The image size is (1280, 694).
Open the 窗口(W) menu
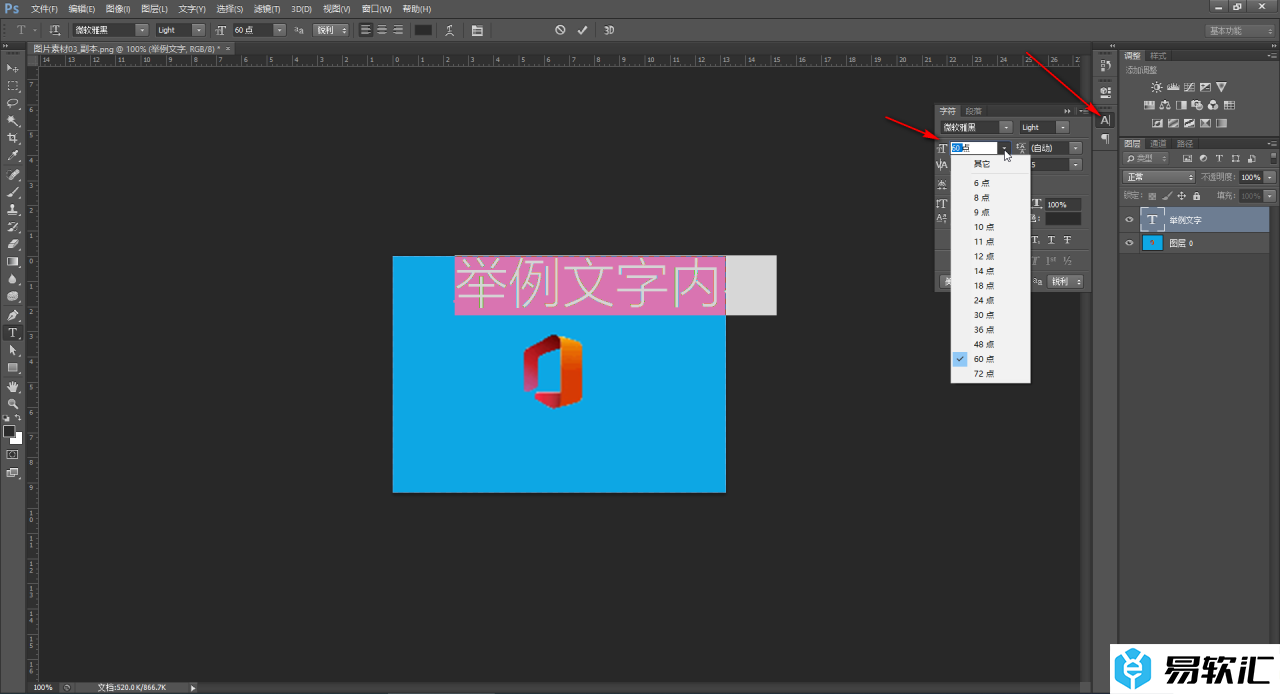coord(376,8)
